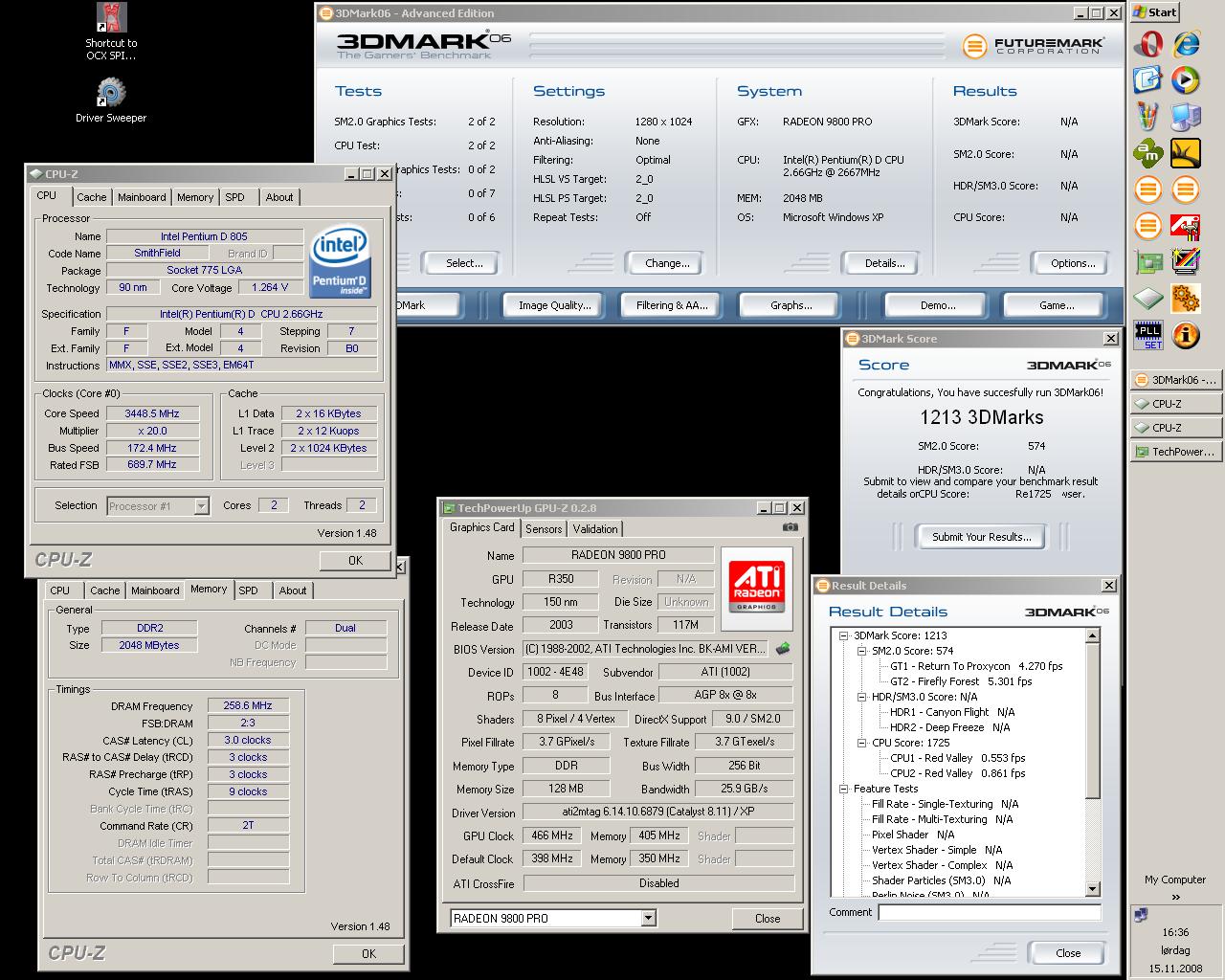
Task: Collapse the SM2.0 Score: 574 node
Action: (x=861, y=651)
